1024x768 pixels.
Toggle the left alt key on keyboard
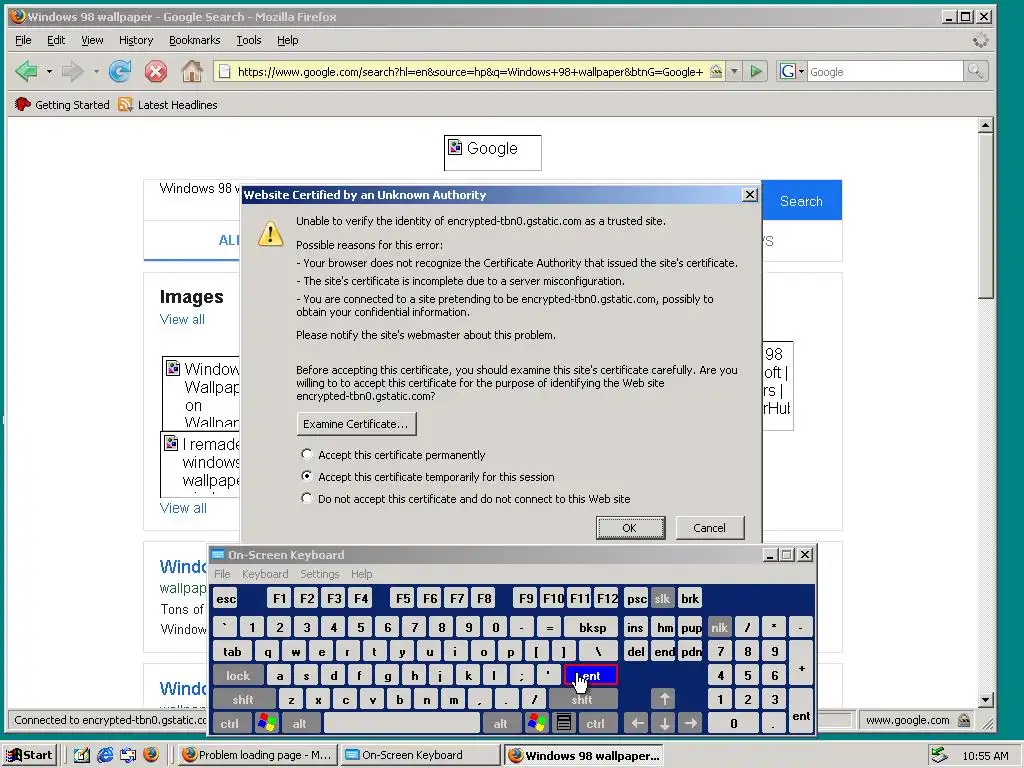(x=300, y=723)
